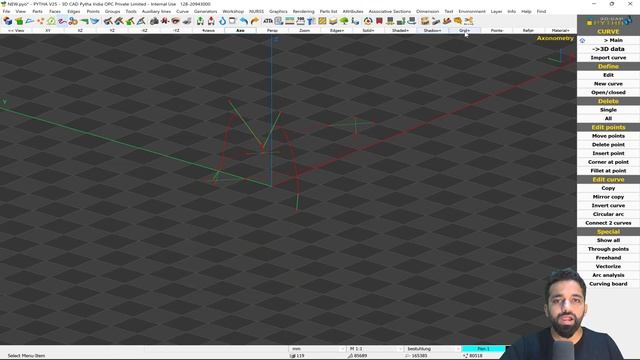Open the NURBS menu

click(x=256, y=11)
